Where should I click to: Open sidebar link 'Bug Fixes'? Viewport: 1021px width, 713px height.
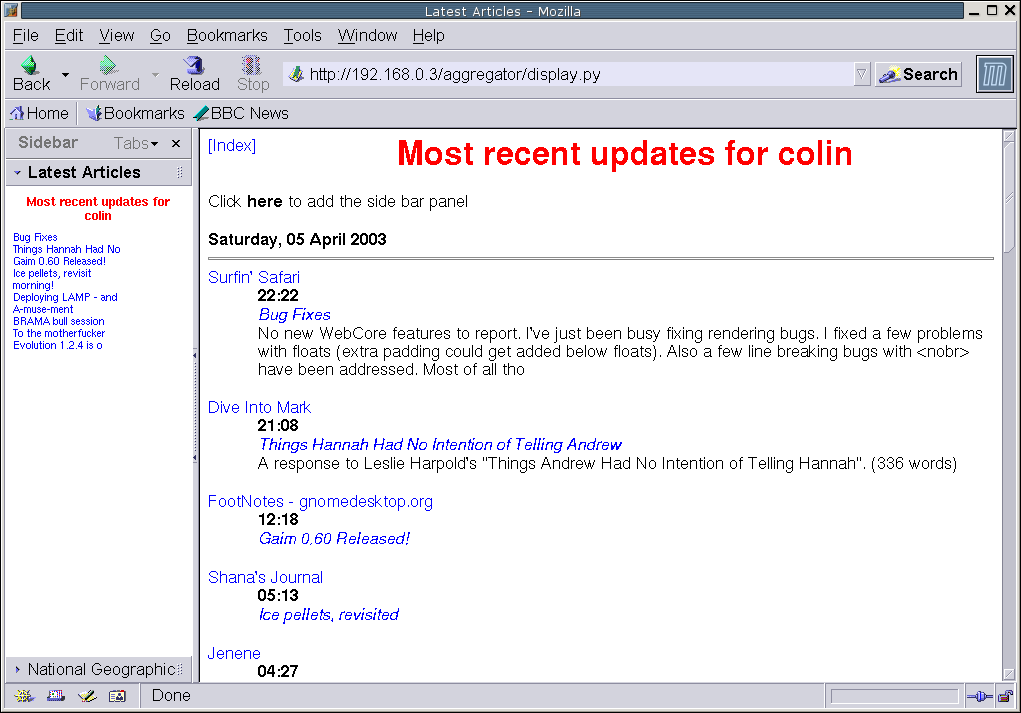coord(35,238)
